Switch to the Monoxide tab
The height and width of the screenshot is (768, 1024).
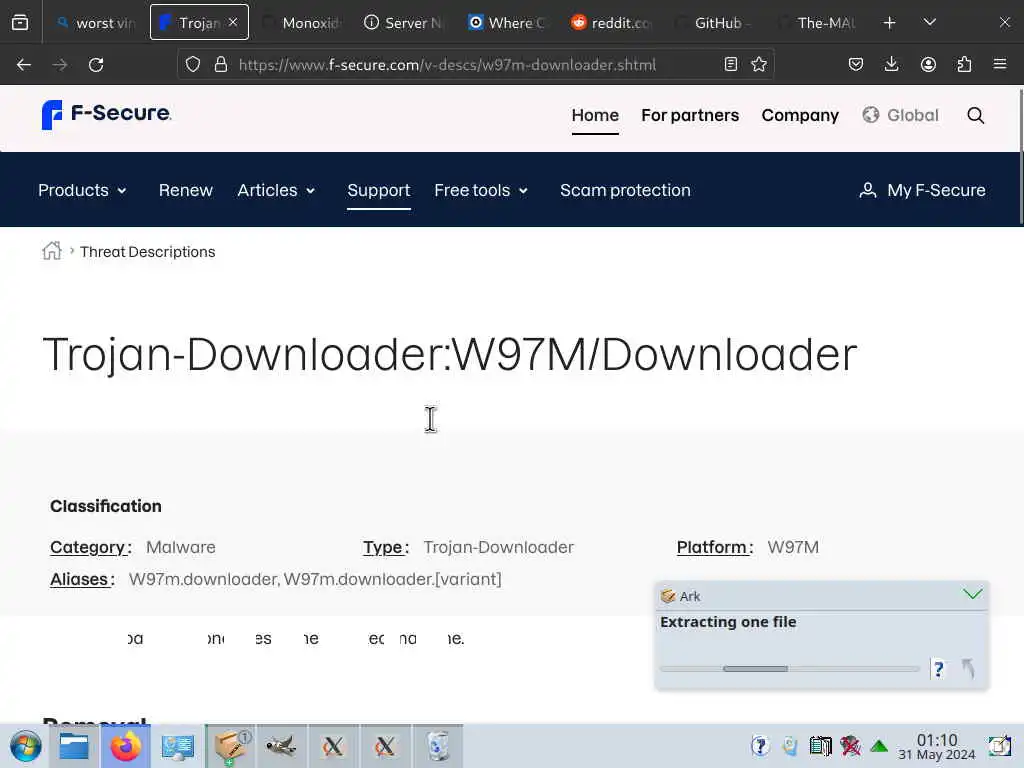click(302, 23)
